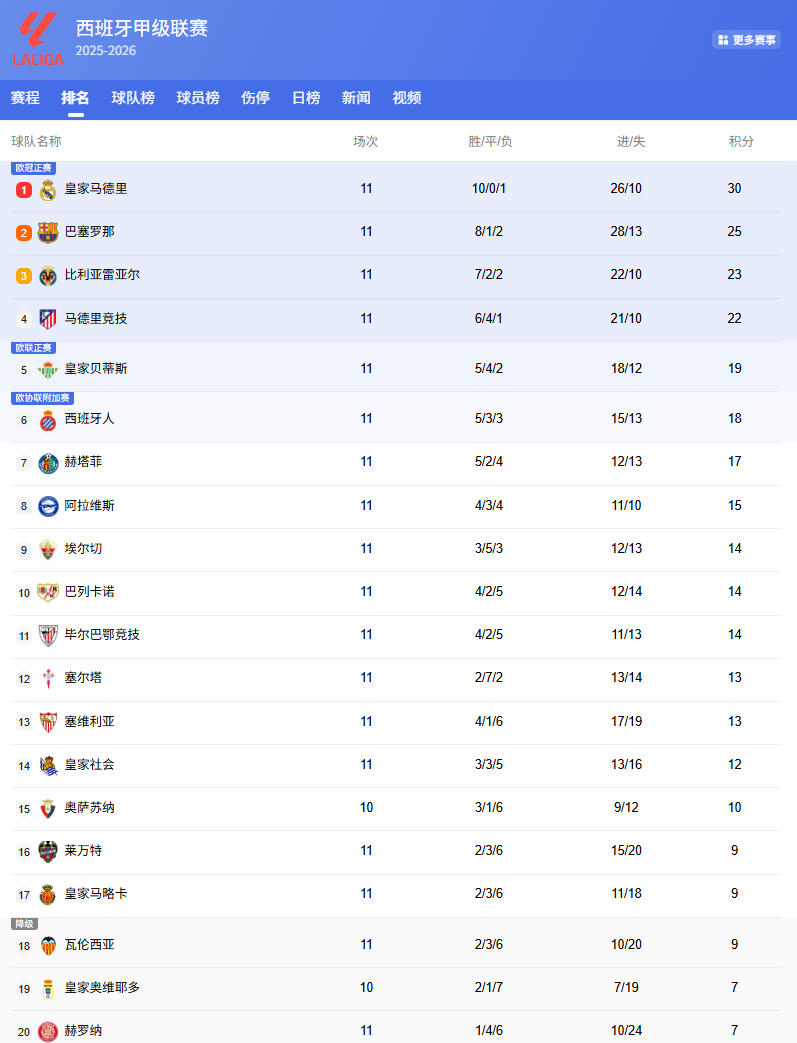The height and width of the screenshot is (1043, 797).
Task: Click the 更多赛事 button
Action: coord(746,40)
